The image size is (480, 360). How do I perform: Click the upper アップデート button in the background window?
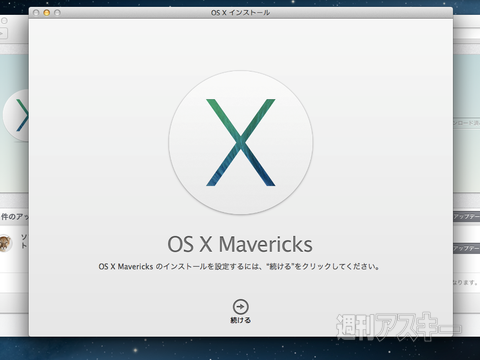(x=466, y=217)
